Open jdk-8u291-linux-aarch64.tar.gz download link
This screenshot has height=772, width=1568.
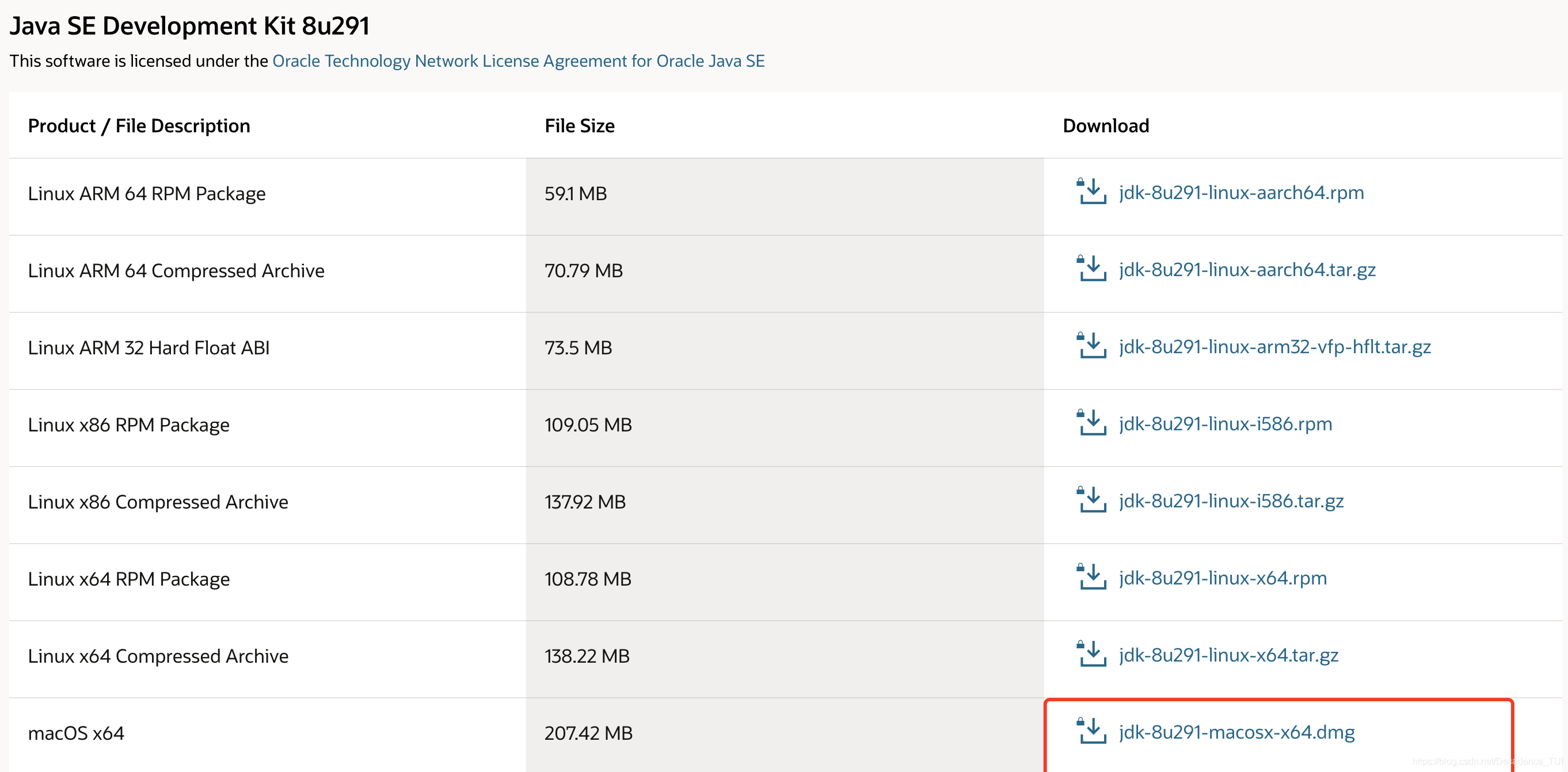[1247, 269]
